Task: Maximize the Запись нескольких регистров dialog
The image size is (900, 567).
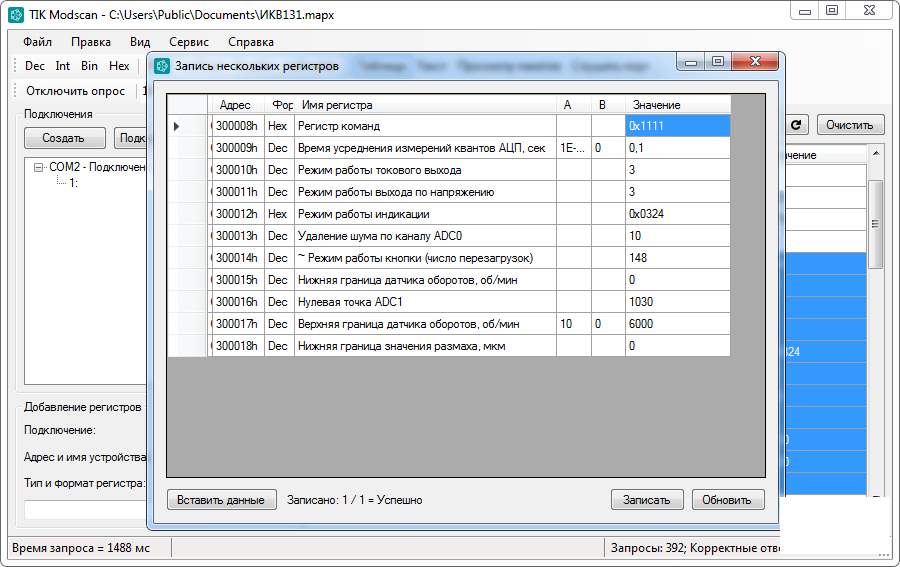Action: click(717, 61)
